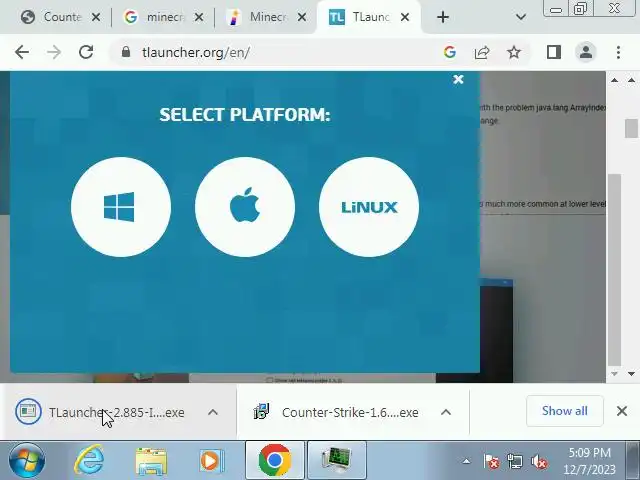Open the tab search dropdown
This screenshot has height=480, width=640.
click(520, 17)
